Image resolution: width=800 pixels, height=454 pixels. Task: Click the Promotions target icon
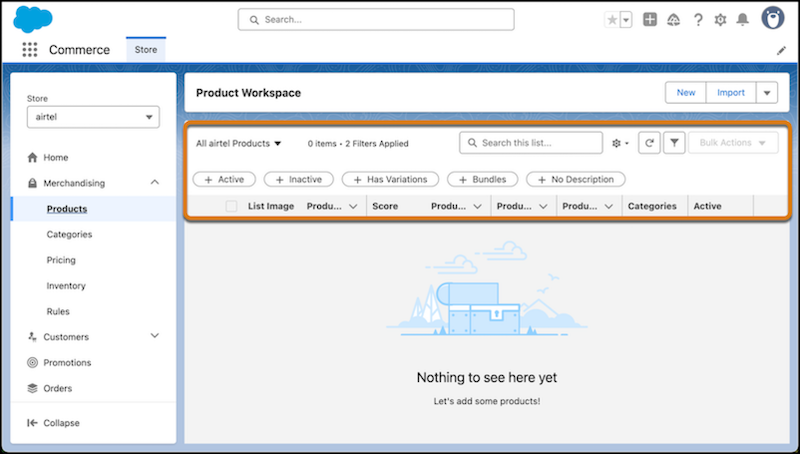click(33, 362)
